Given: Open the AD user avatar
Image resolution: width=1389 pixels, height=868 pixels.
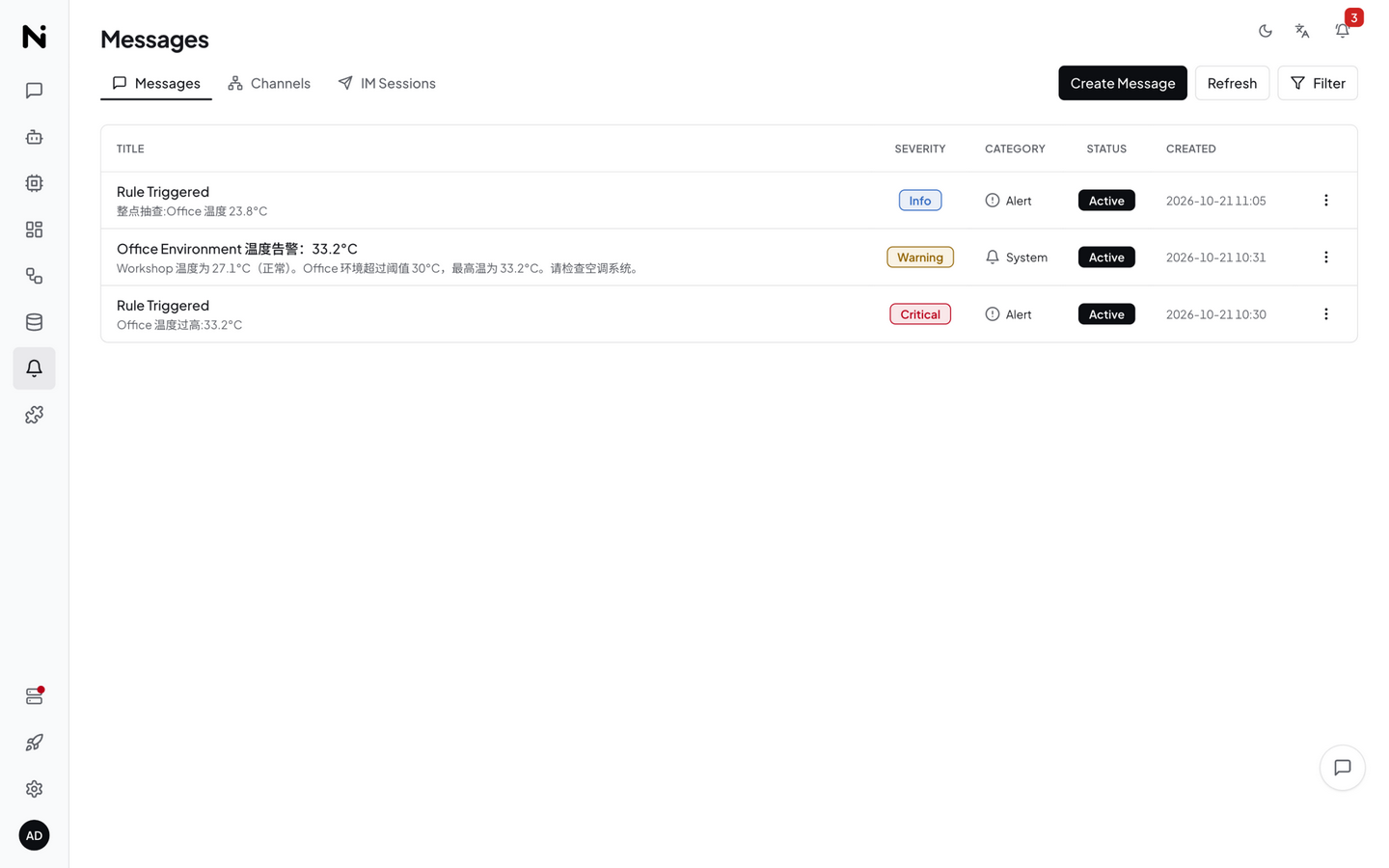Looking at the screenshot, I should (34, 835).
